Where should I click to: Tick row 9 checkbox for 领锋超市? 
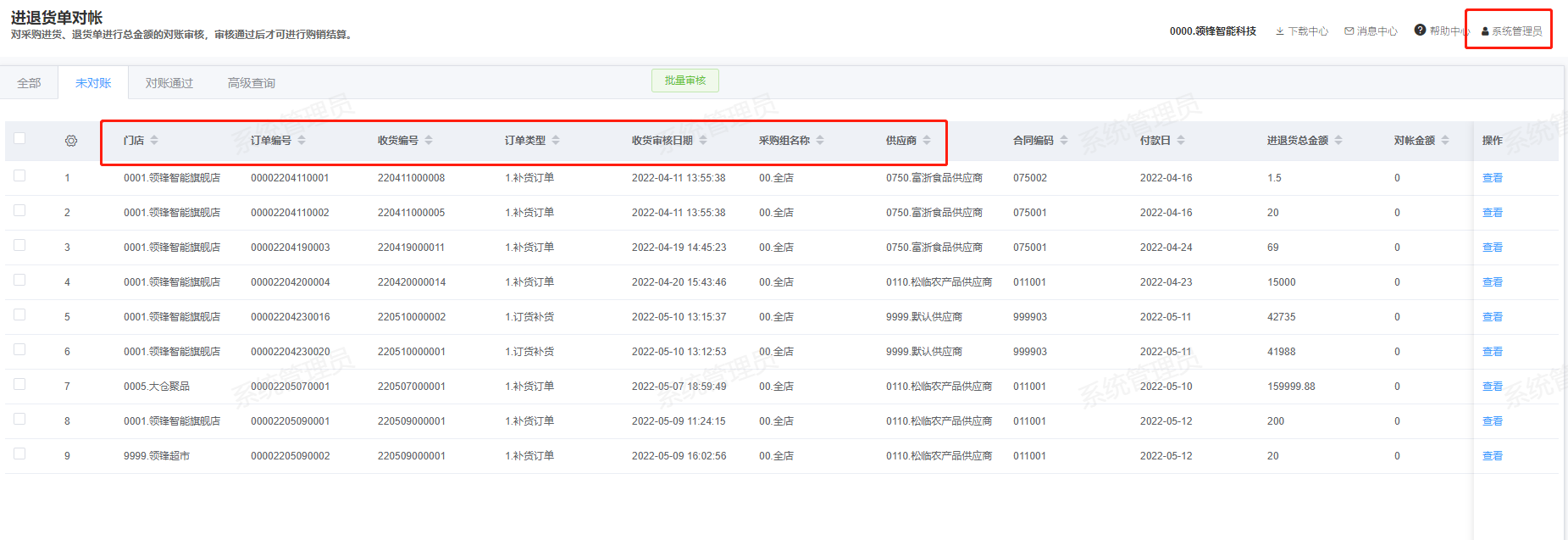19,454
